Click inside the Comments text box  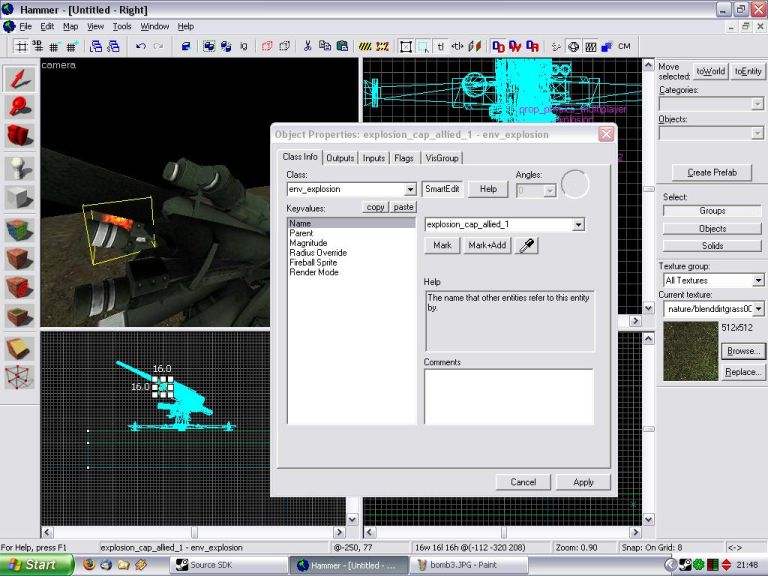(x=508, y=397)
